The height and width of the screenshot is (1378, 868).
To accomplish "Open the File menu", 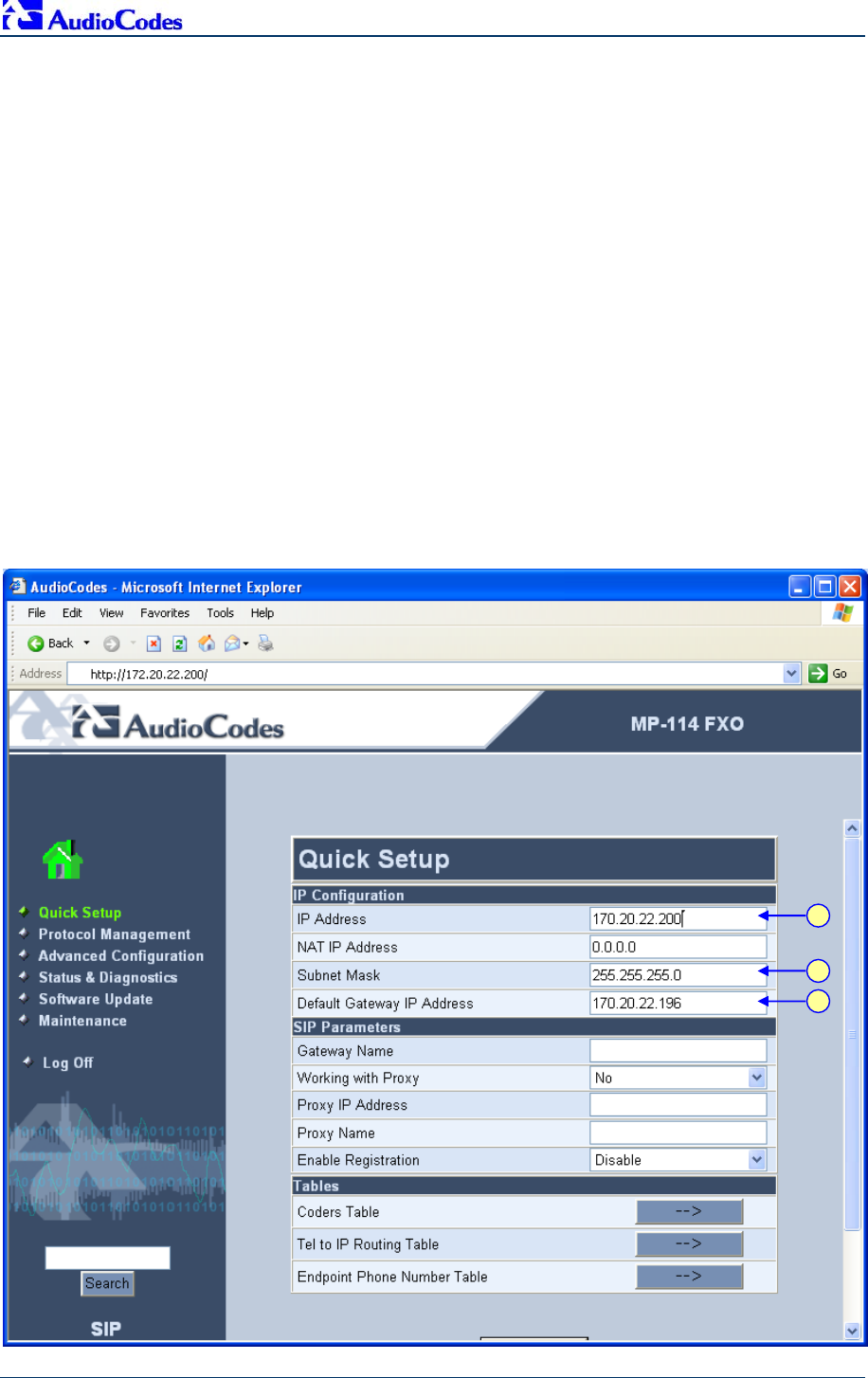I will pos(37,613).
